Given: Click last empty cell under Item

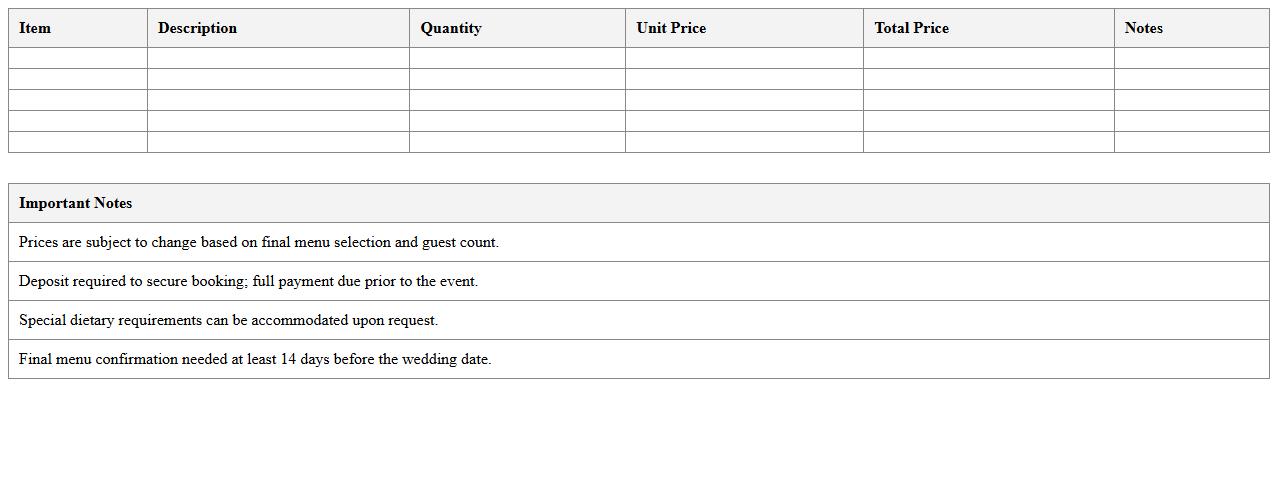Looking at the screenshot, I should click(78, 142).
